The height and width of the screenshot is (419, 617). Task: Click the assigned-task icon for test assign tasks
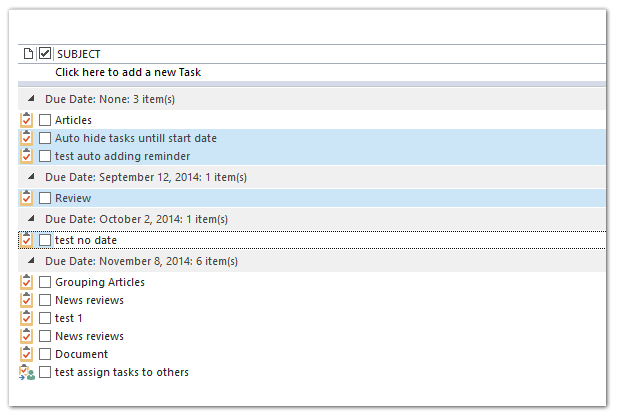click(27, 372)
